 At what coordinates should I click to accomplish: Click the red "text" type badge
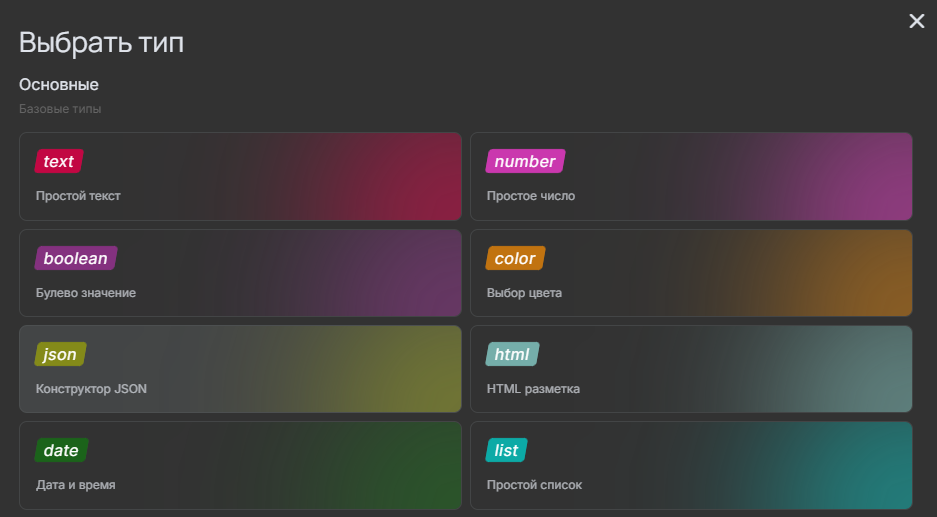coord(58,162)
